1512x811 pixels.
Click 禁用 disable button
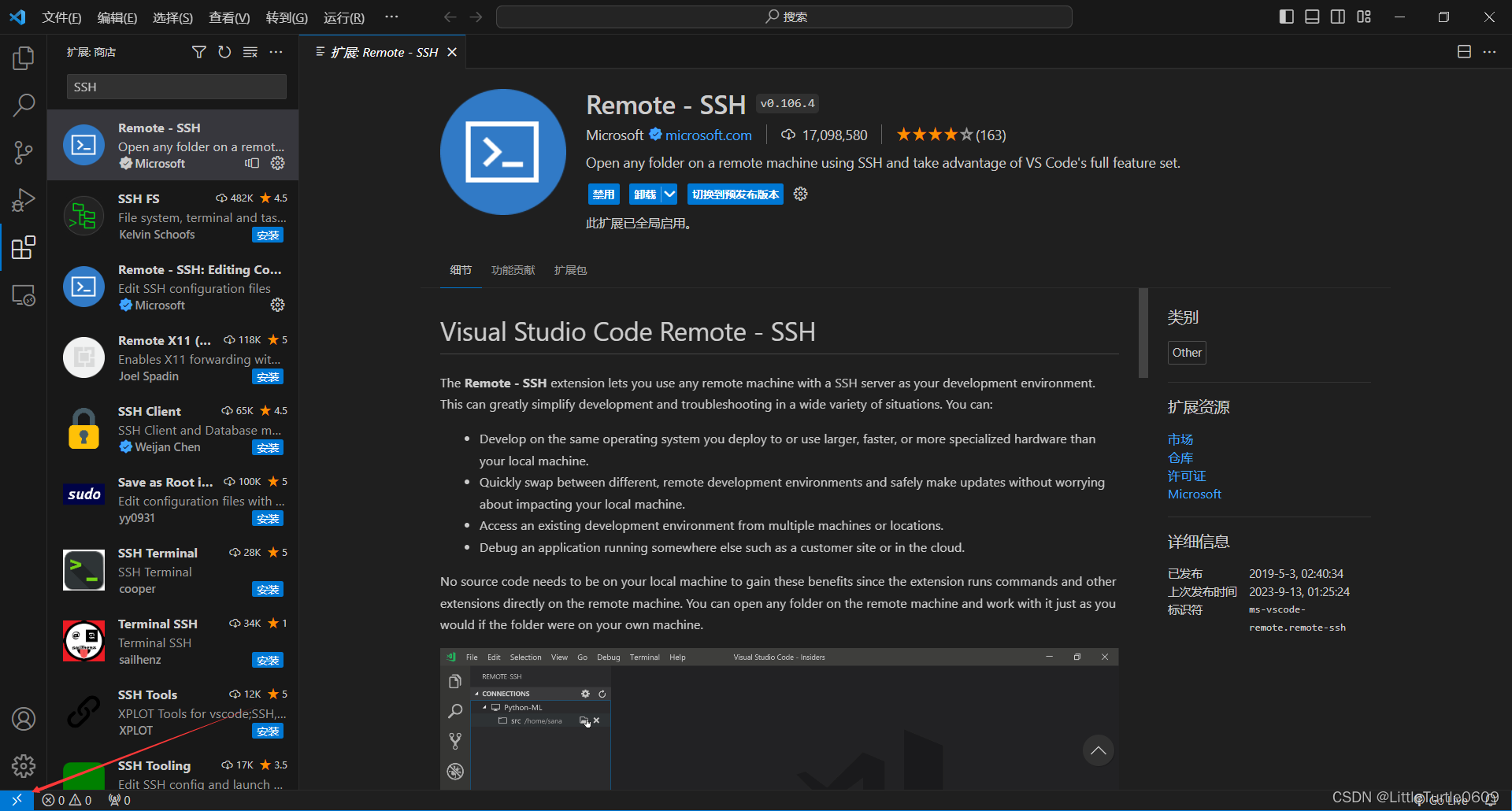coord(604,194)
